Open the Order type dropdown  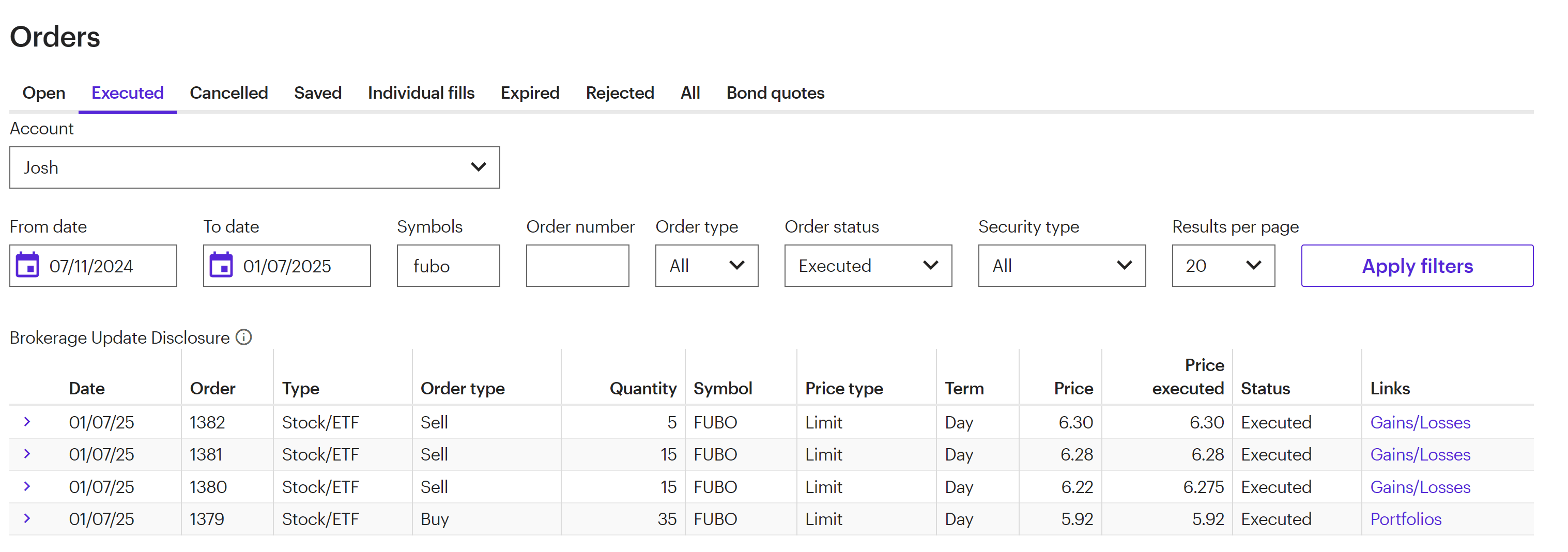706,266
